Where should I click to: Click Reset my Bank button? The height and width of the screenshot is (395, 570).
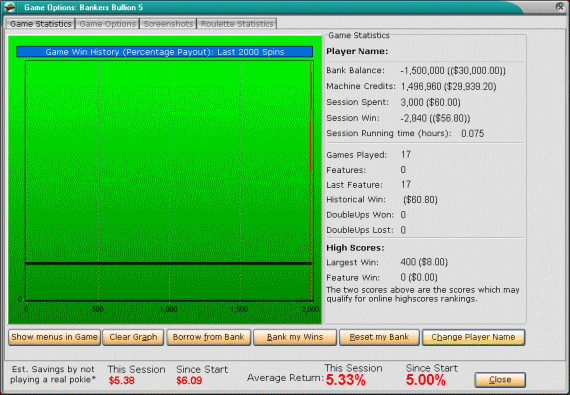[x=379, y=337]
